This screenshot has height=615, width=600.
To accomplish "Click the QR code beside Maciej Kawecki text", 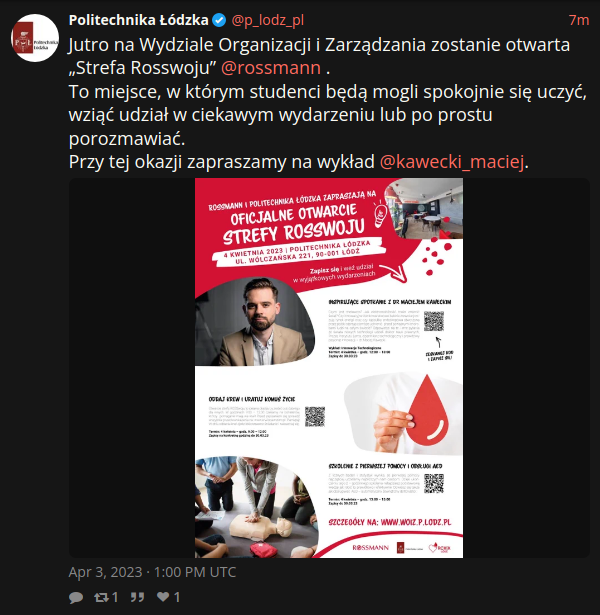I will pos(434,321).
